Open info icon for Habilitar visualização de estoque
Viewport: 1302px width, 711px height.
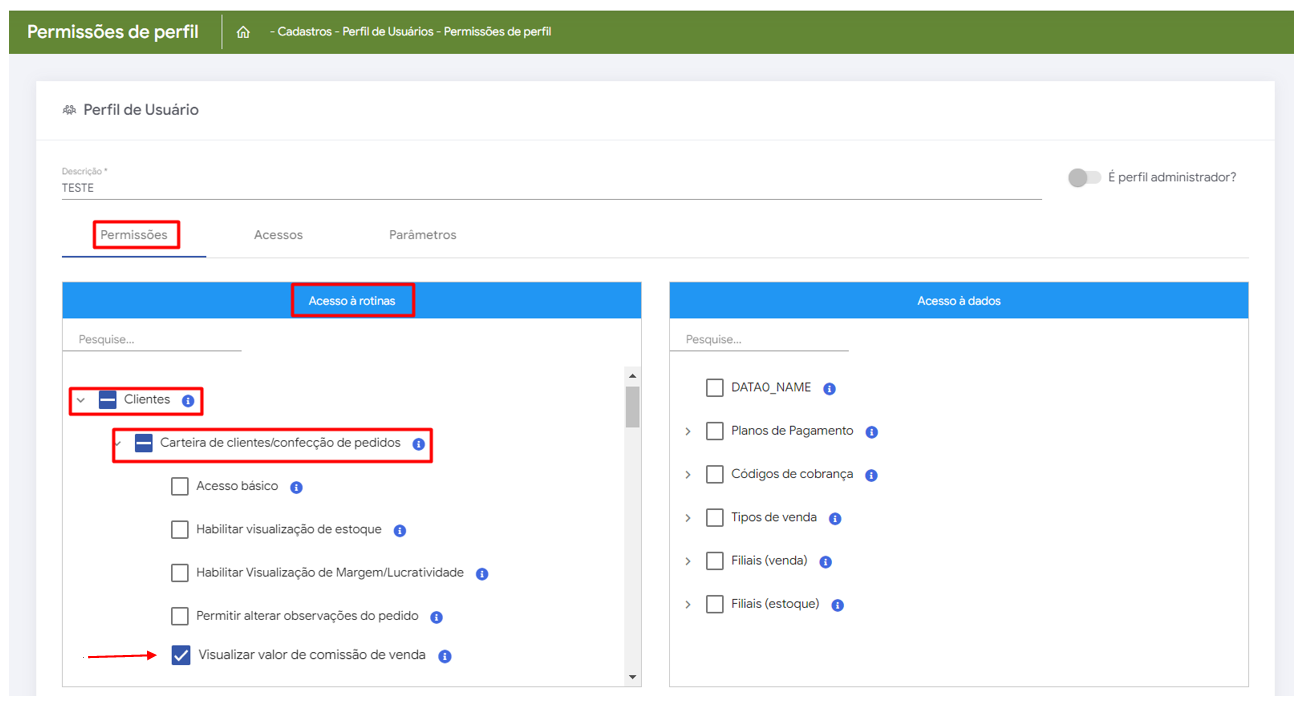click(x=400, y=530)
